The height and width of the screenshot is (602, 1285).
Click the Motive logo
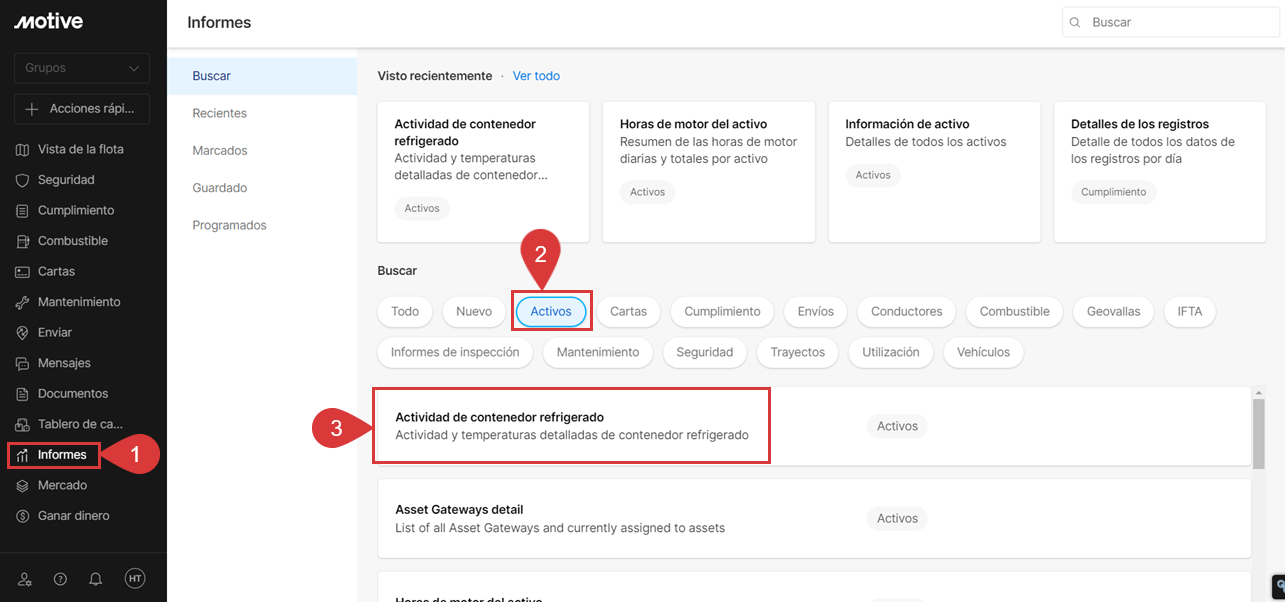48,21
